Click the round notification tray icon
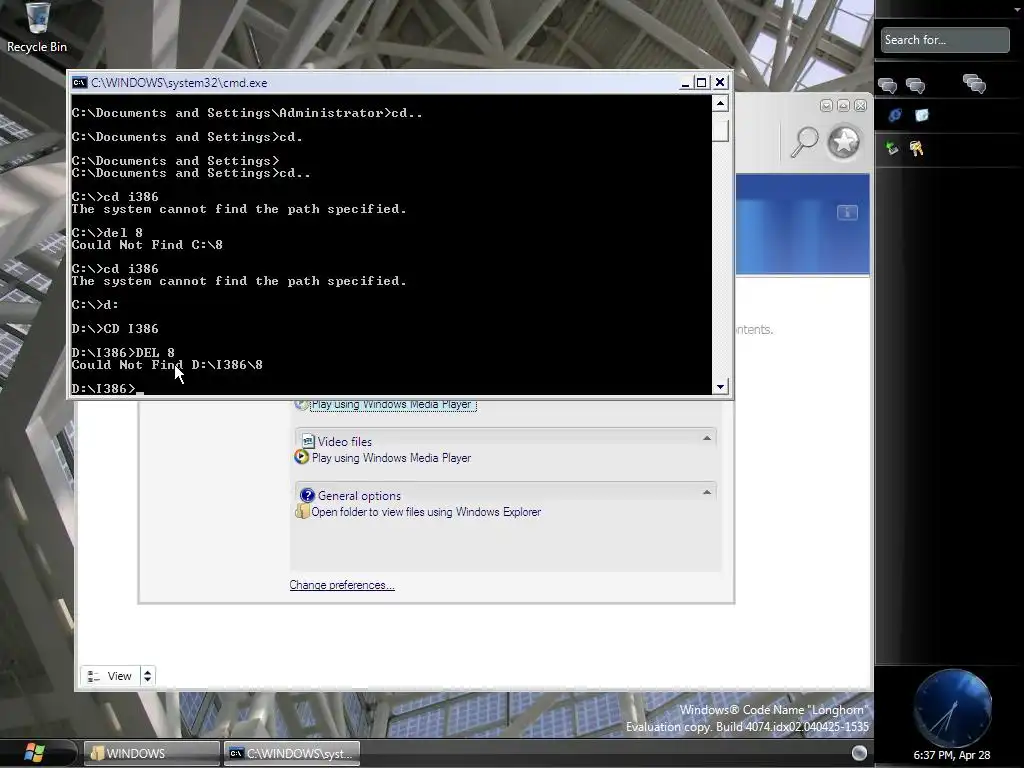The width and height of the screenshot is (1024, 768). point(859,753)
